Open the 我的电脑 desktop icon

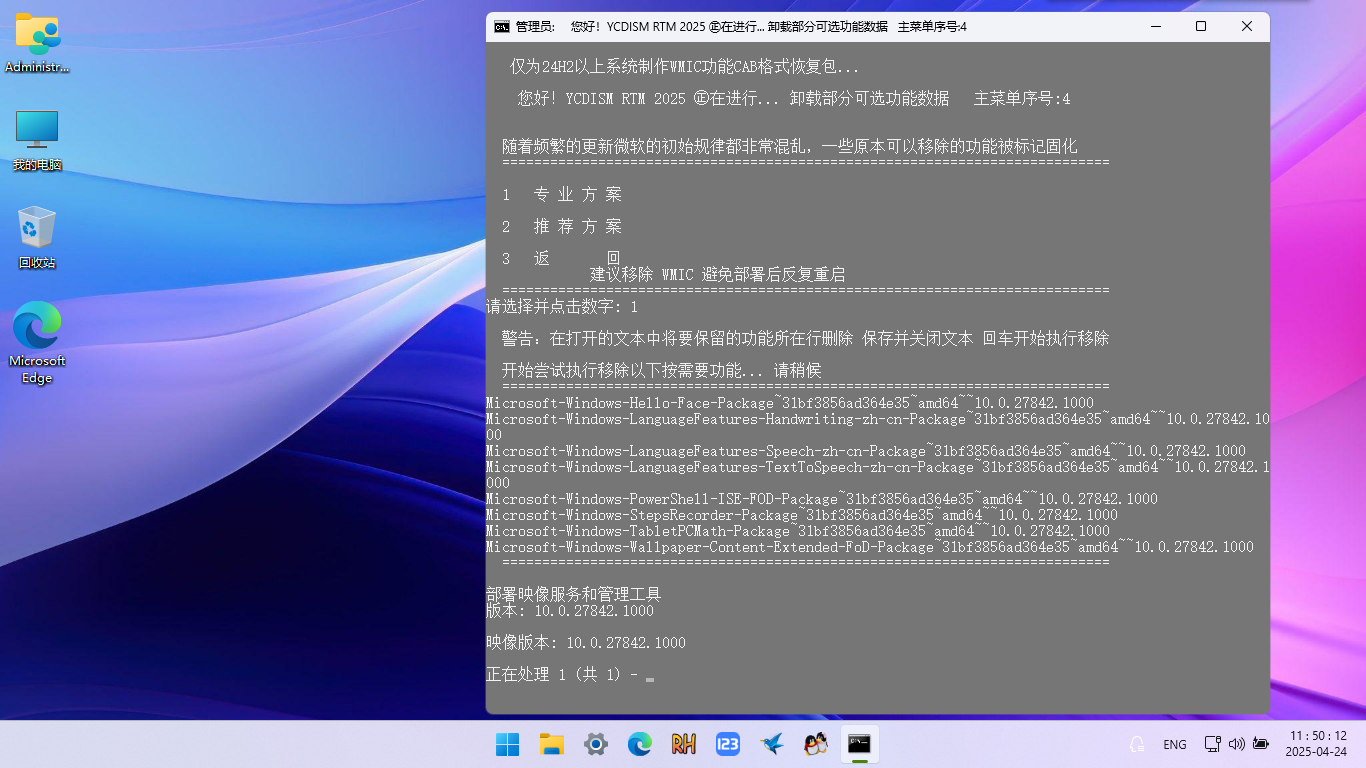click(x=37, y=140)
